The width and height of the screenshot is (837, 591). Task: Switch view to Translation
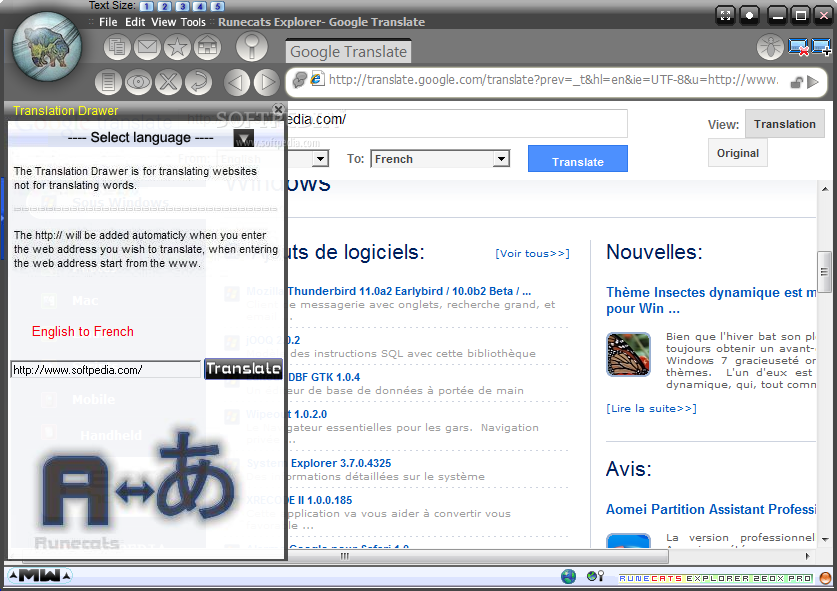tap(785, 124)
